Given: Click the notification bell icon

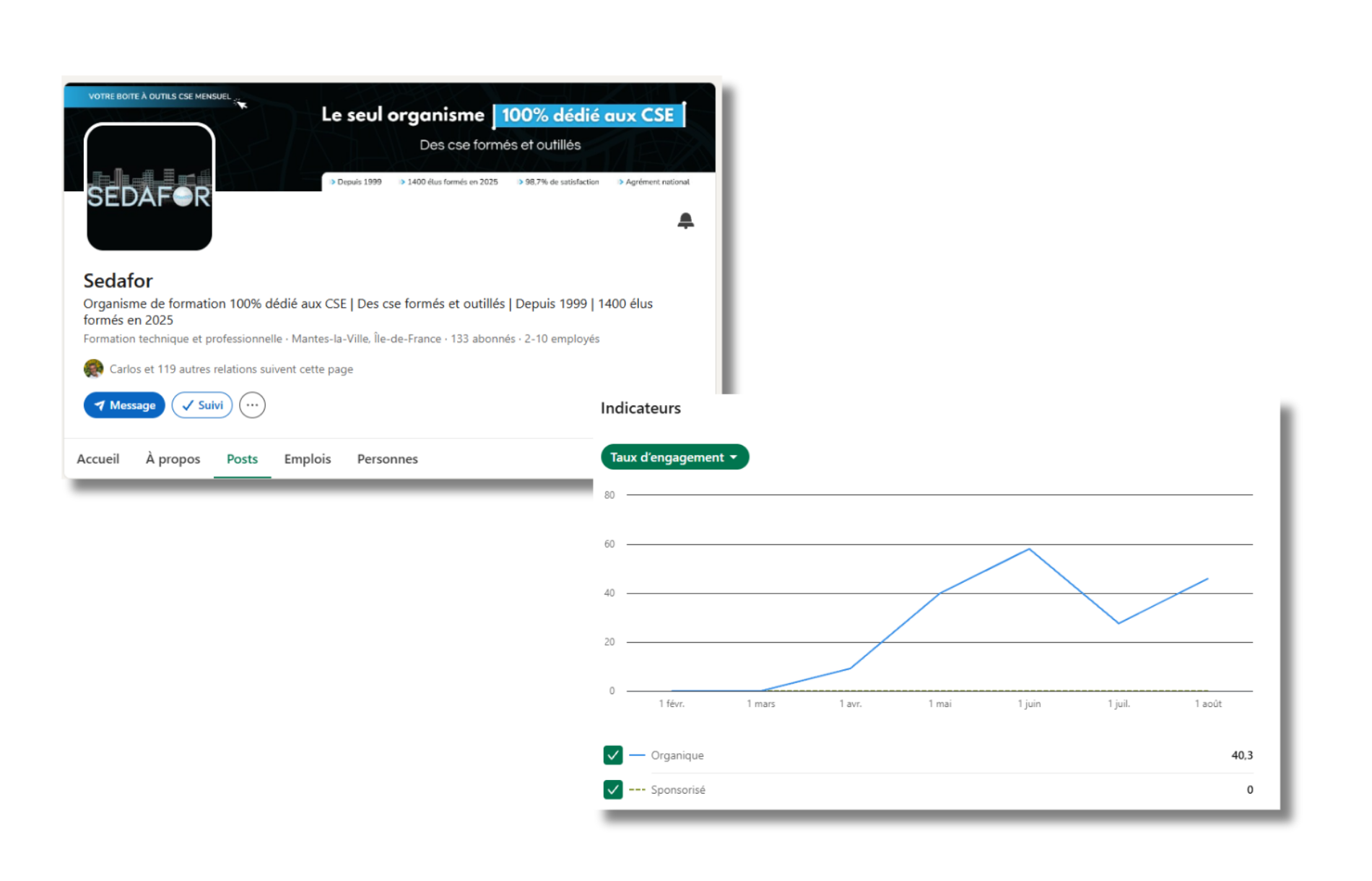Looking at the screenshot, I should 685,221.
